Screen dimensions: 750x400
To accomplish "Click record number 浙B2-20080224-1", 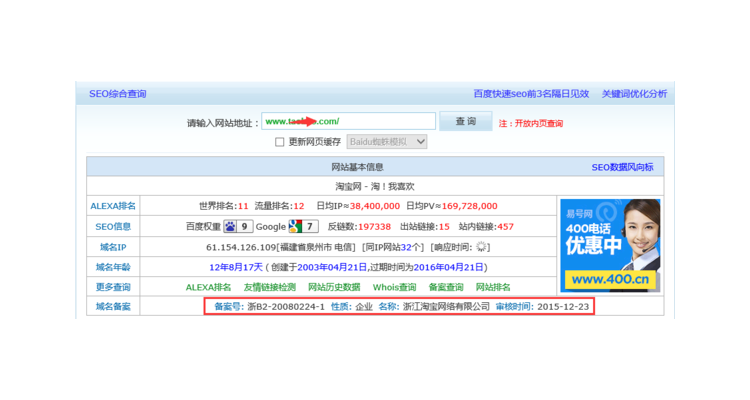I will click(286, 306).
